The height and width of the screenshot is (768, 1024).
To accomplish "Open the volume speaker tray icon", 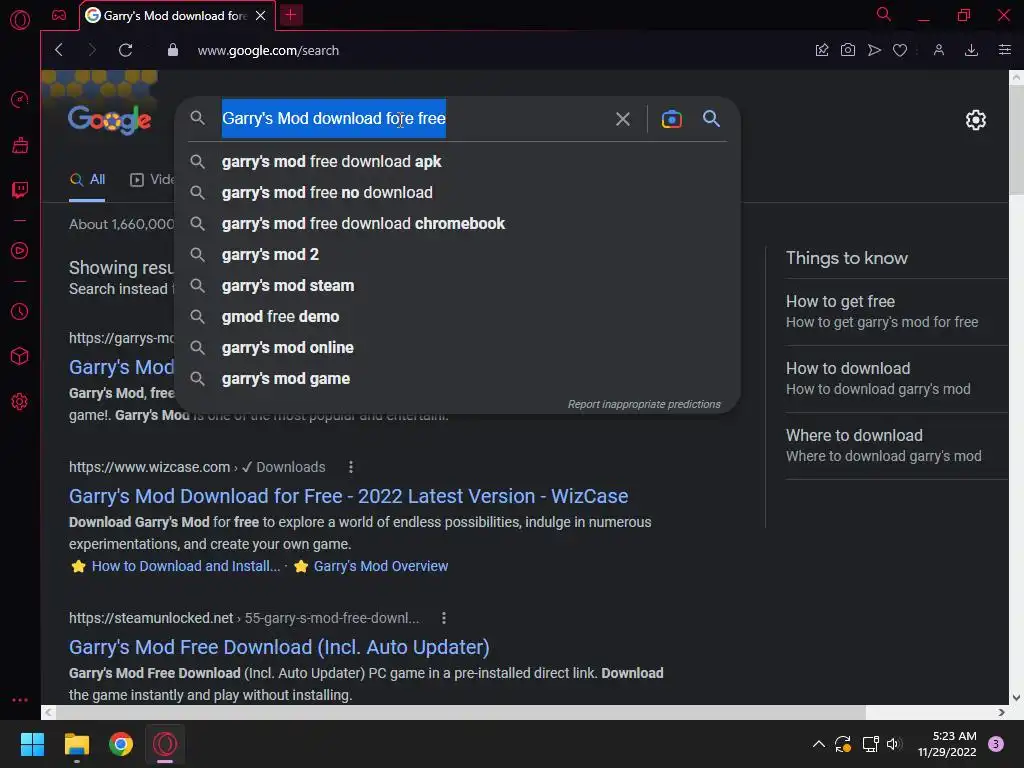I will pos(894,744).
